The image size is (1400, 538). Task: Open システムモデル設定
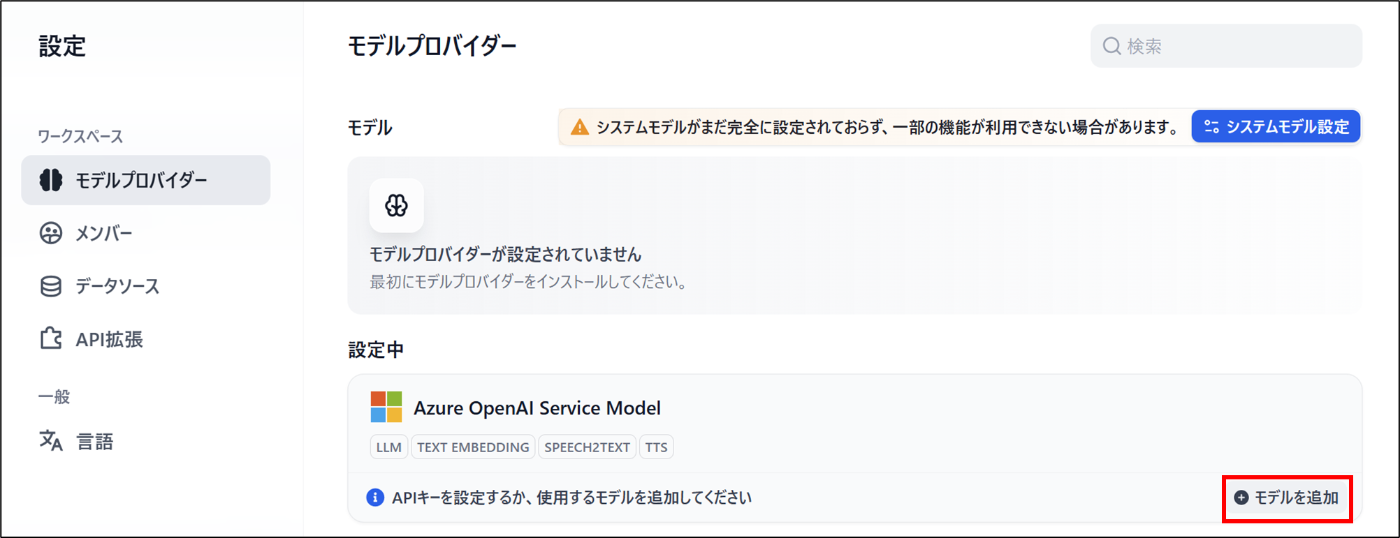click(x=1276, y=127)
